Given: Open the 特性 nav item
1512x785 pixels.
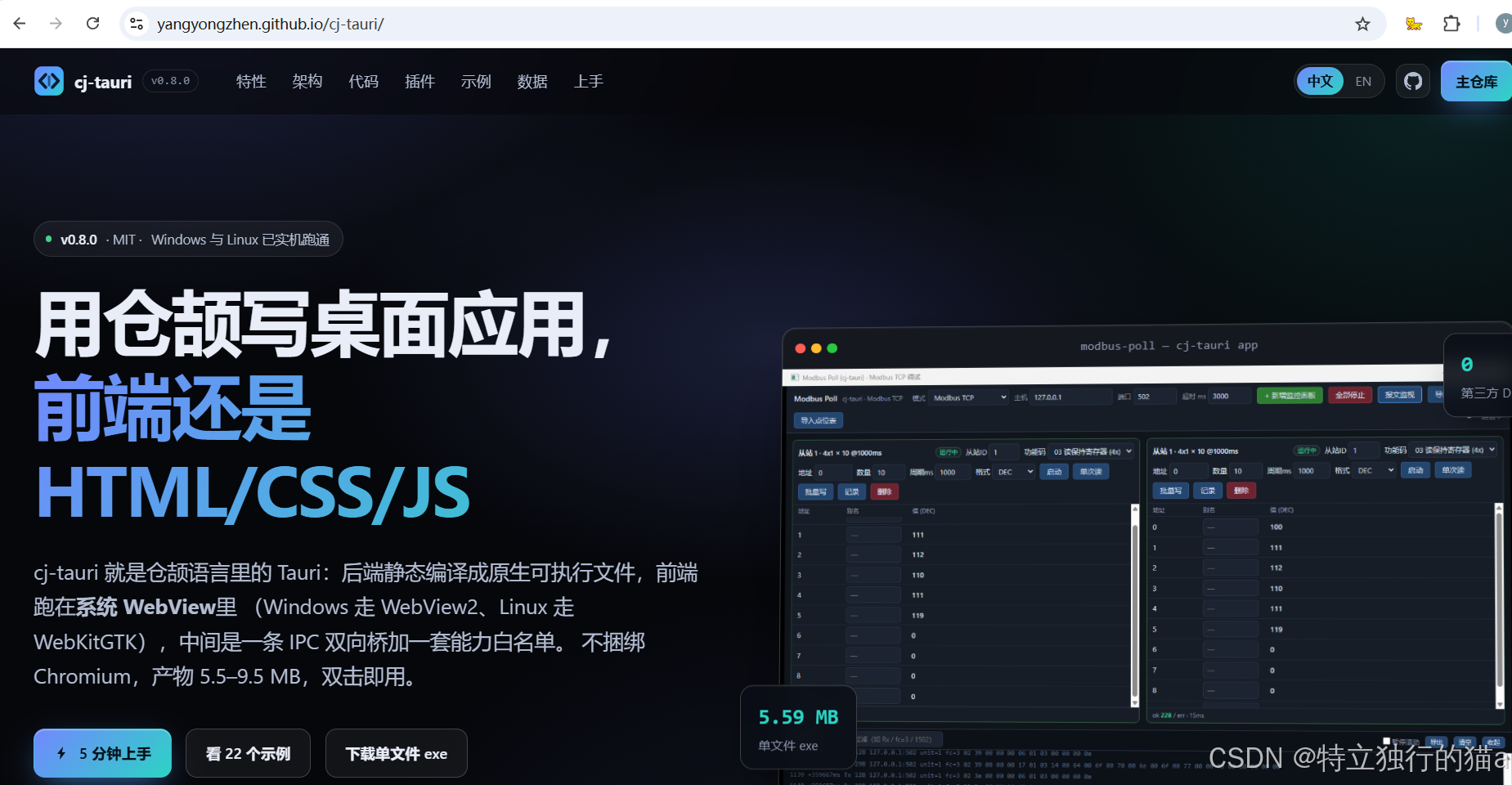Looking at the screenshot, I should [x=251, y=81].
